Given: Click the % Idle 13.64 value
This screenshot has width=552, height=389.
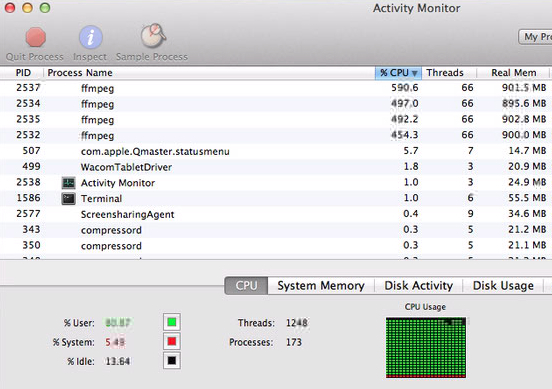Looking at the screenshot, I should point(118,362).
